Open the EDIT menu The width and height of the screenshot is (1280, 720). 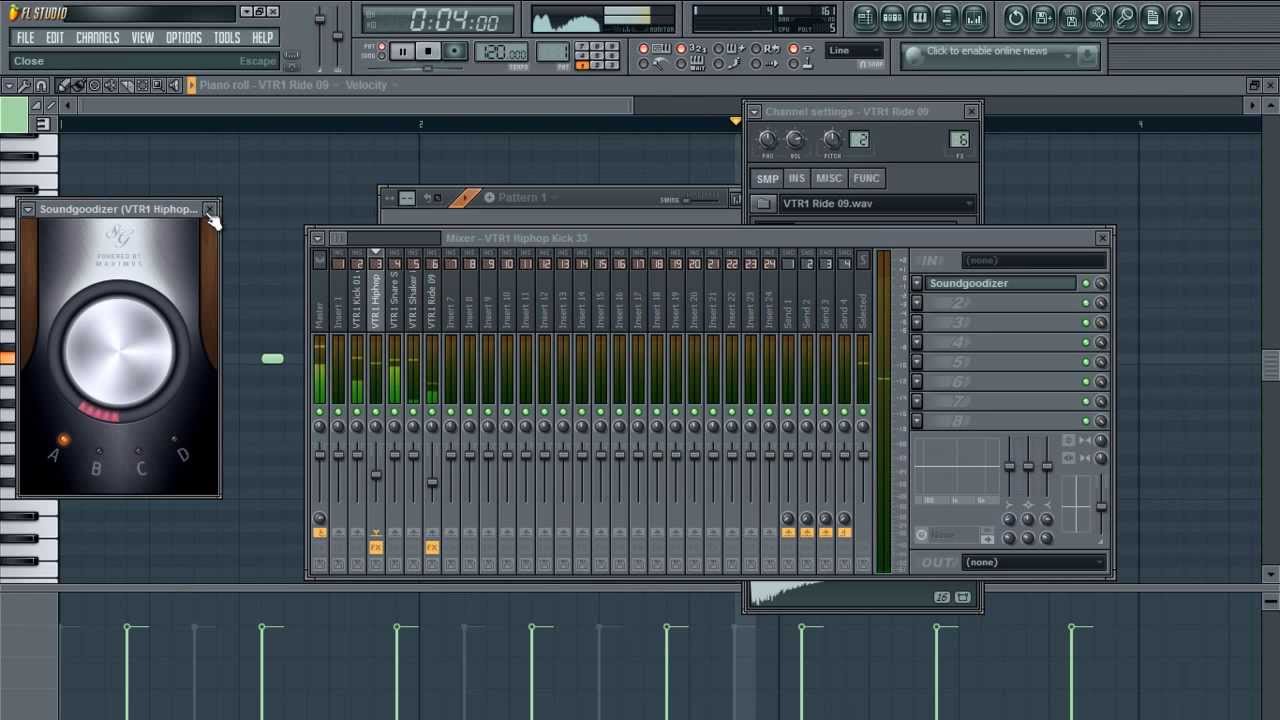pos(54,37)
